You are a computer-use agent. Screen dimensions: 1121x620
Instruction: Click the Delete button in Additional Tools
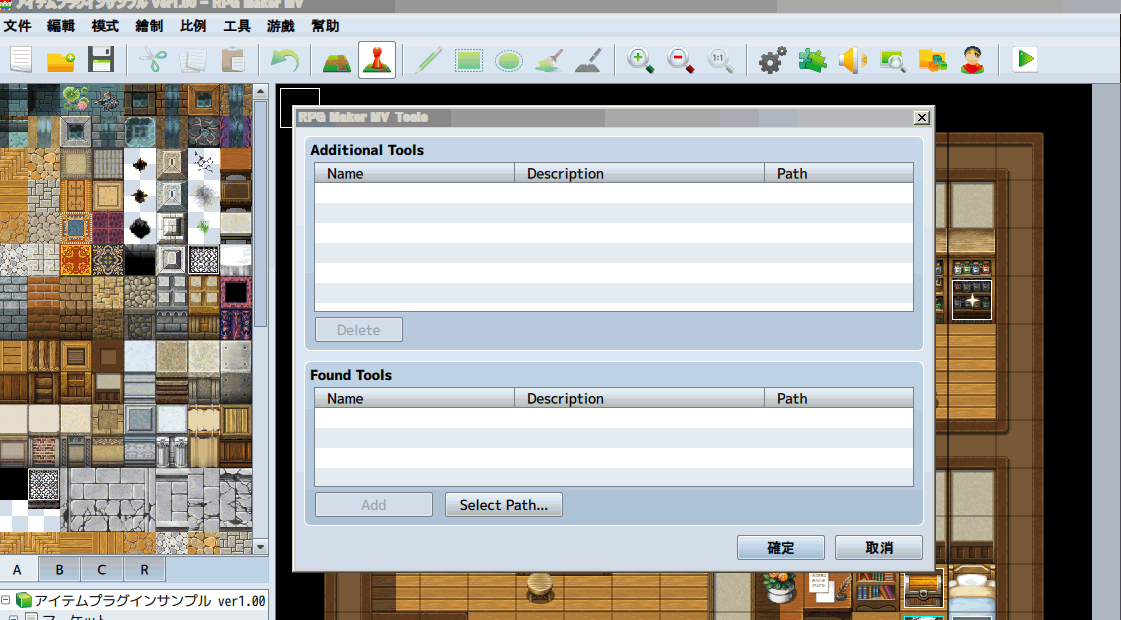pyautogui.click(x=359, y=330)
